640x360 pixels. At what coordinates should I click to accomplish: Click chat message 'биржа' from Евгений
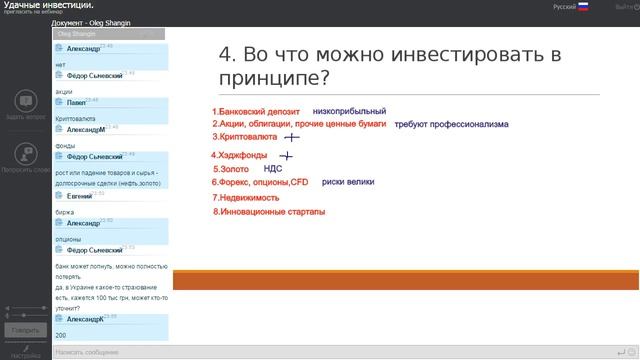(64, 212)
